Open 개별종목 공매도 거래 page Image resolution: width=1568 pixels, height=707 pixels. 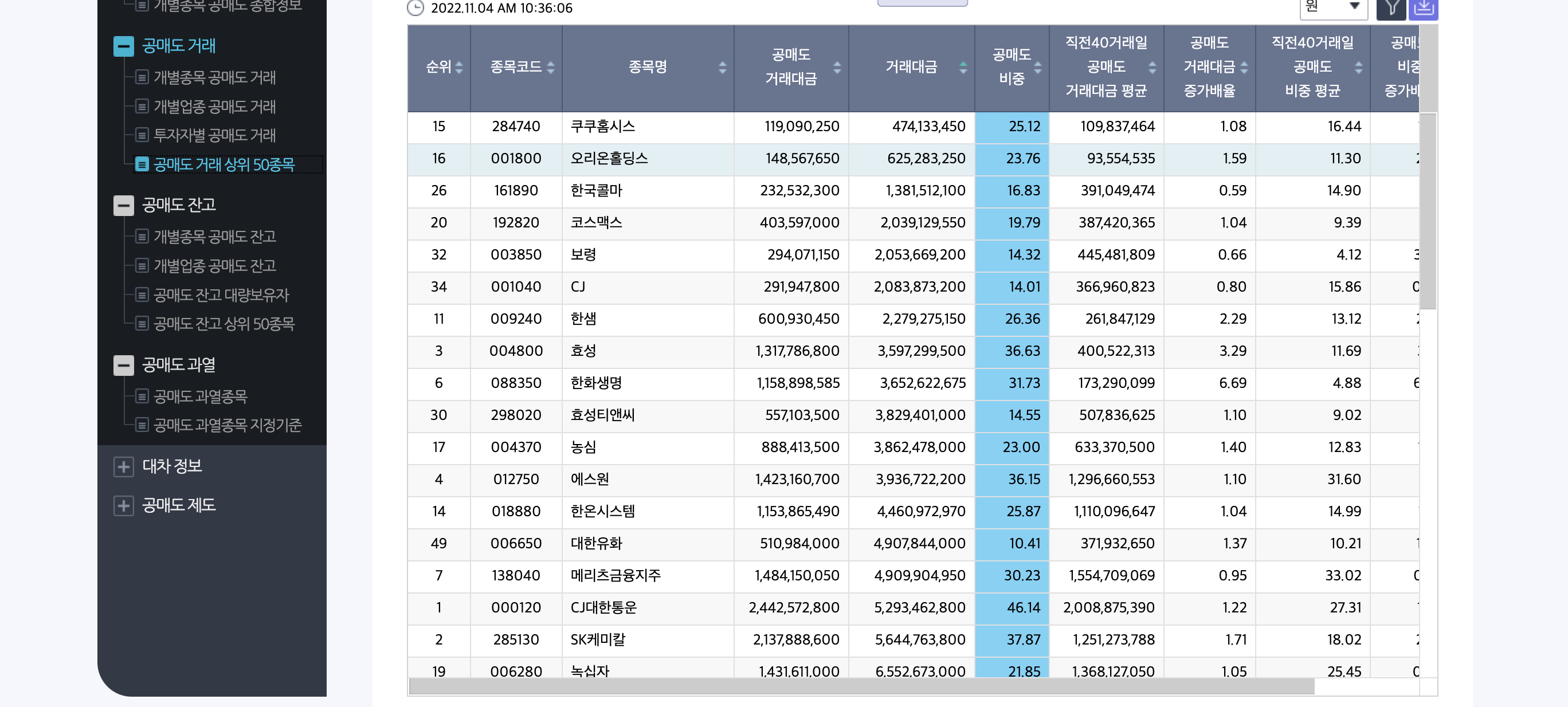tap(214, 77)
